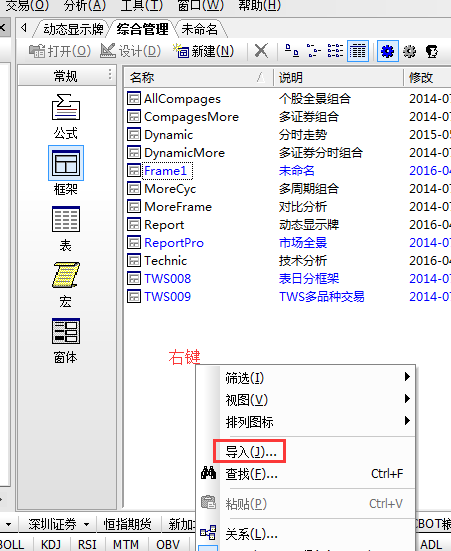Open the 分析(A) menu
This screenshot has width=451, height=551.
pyautogui.click(x=85, y=5)
